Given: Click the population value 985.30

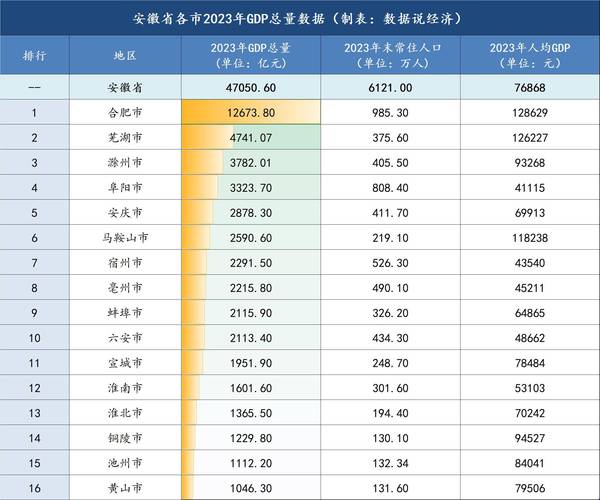Looking at the screenshot, I should pos(390,113).
